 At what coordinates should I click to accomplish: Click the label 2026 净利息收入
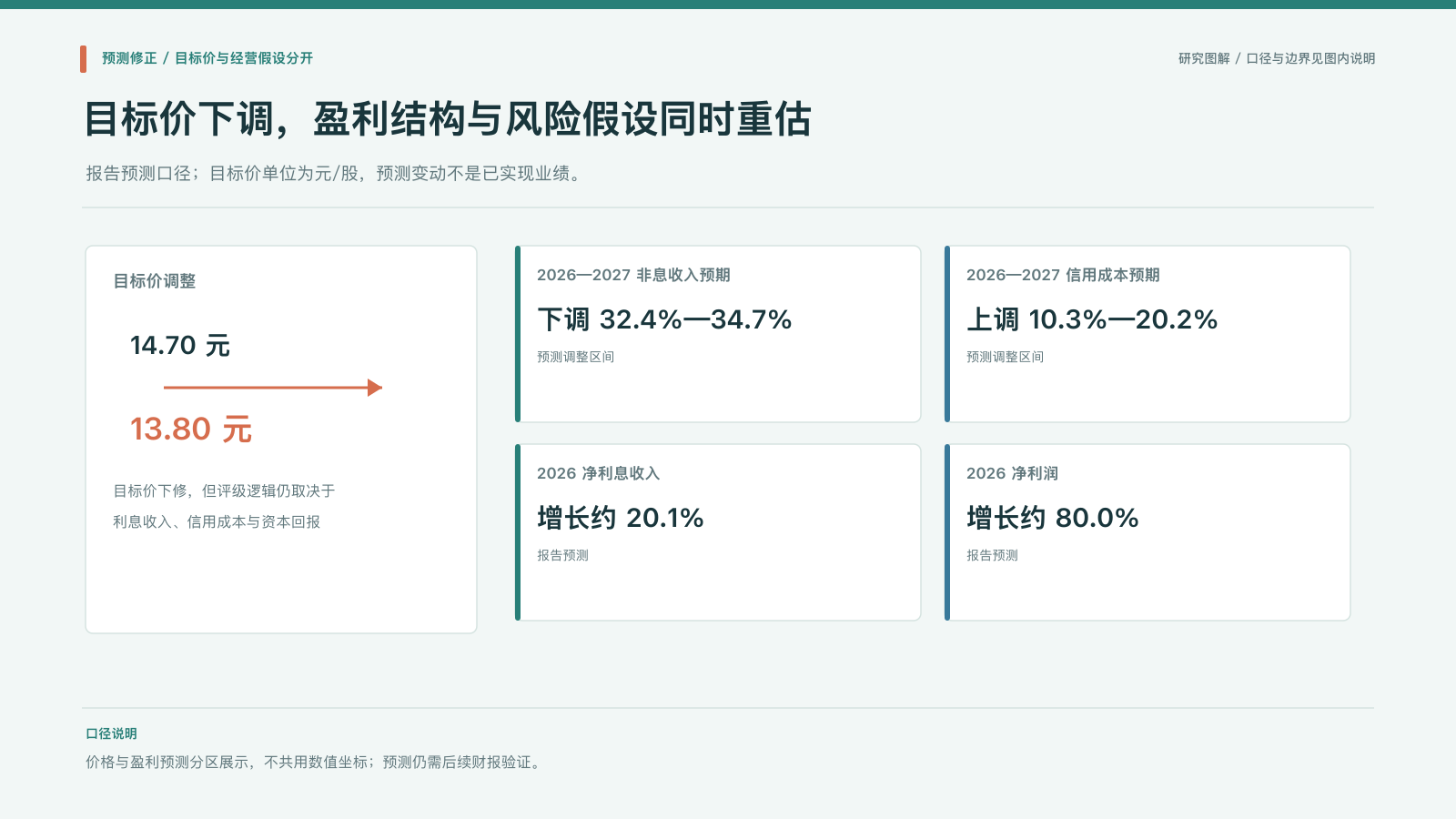[598, 473]
